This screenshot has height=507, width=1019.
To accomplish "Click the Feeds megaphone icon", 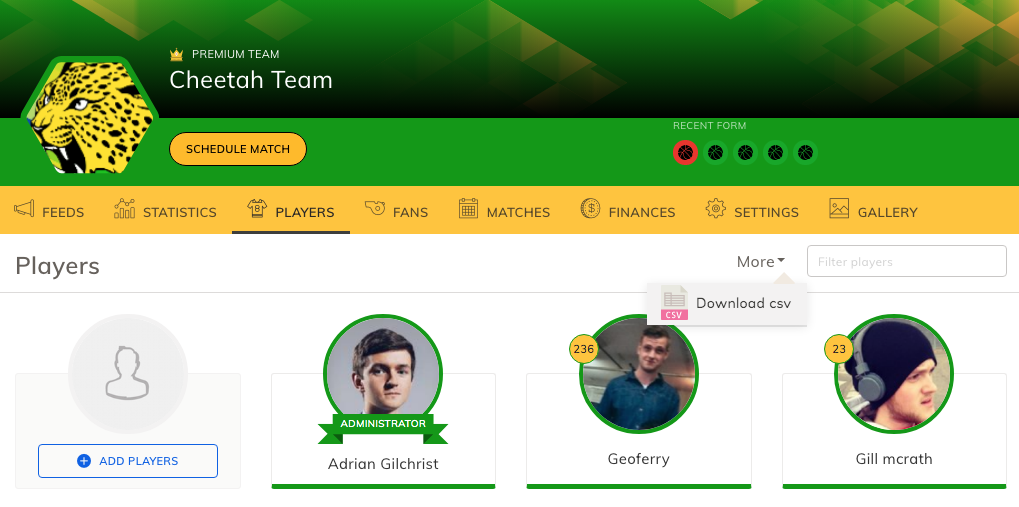I will click(24, 209).
